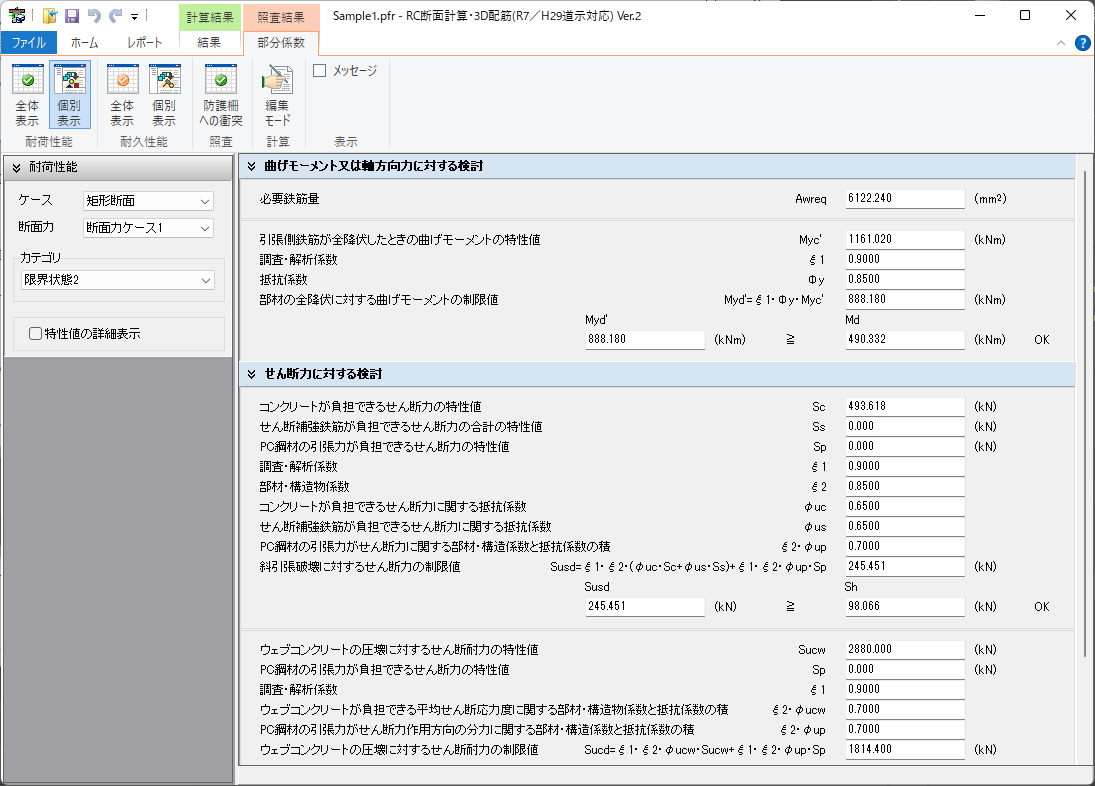
Task: Click the Redo arrow in quick toolbar
Action: [115, 15]
